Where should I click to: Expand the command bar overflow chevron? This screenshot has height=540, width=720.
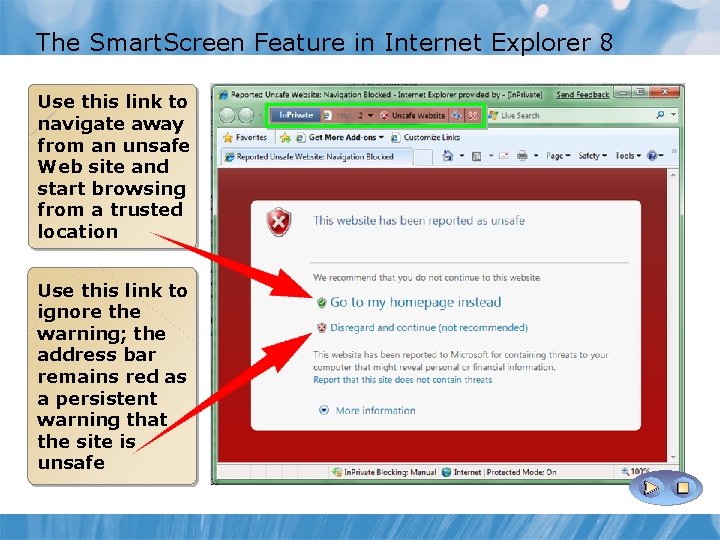tap(674, 151)
